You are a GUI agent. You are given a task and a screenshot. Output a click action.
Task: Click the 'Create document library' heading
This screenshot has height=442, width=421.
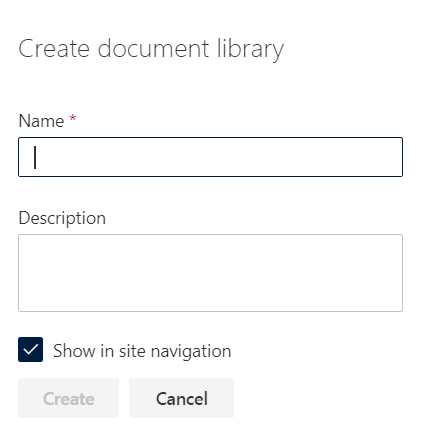click(x=151, y=49)
